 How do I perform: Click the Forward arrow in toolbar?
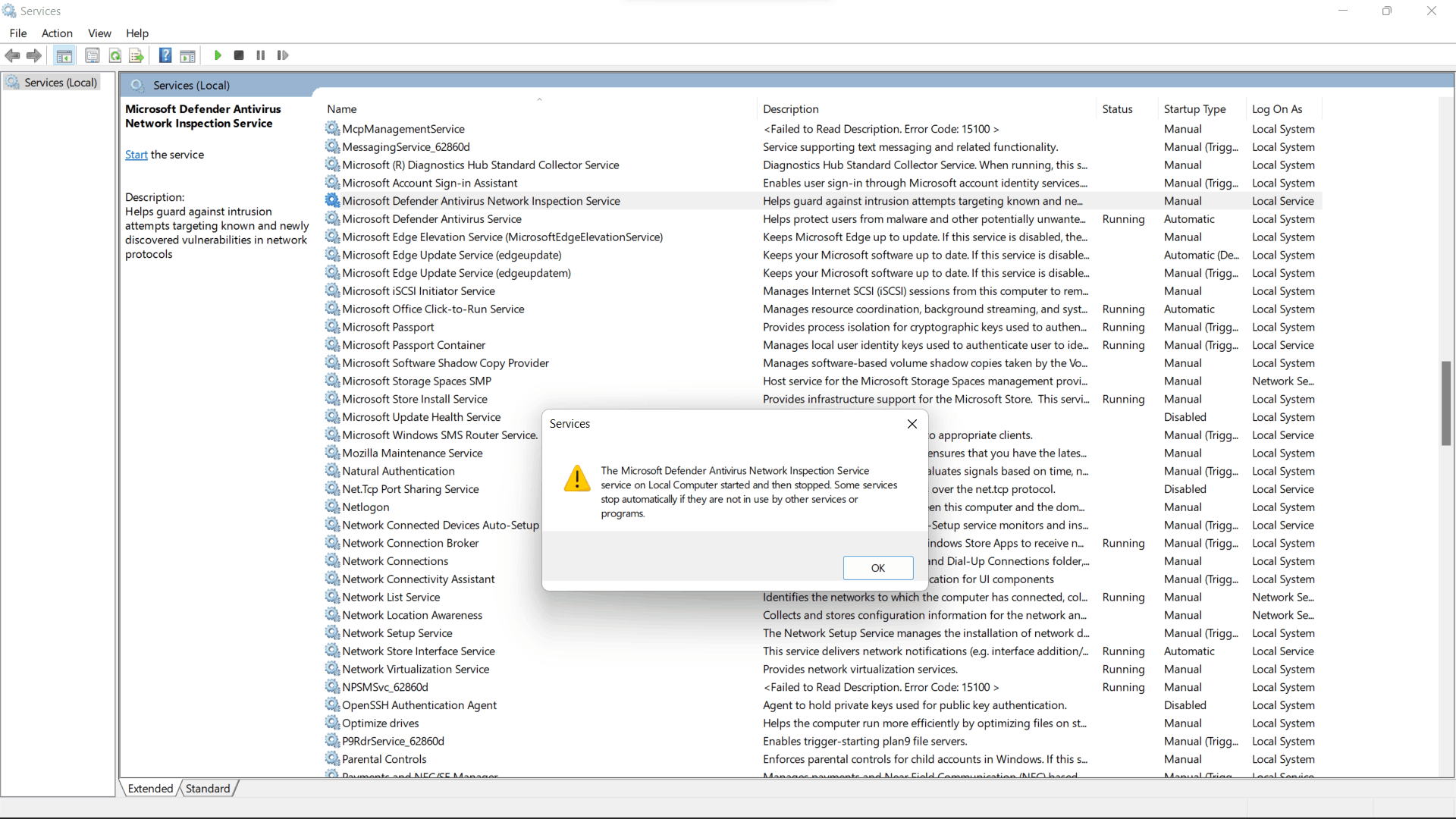click(x=33, y=55)
